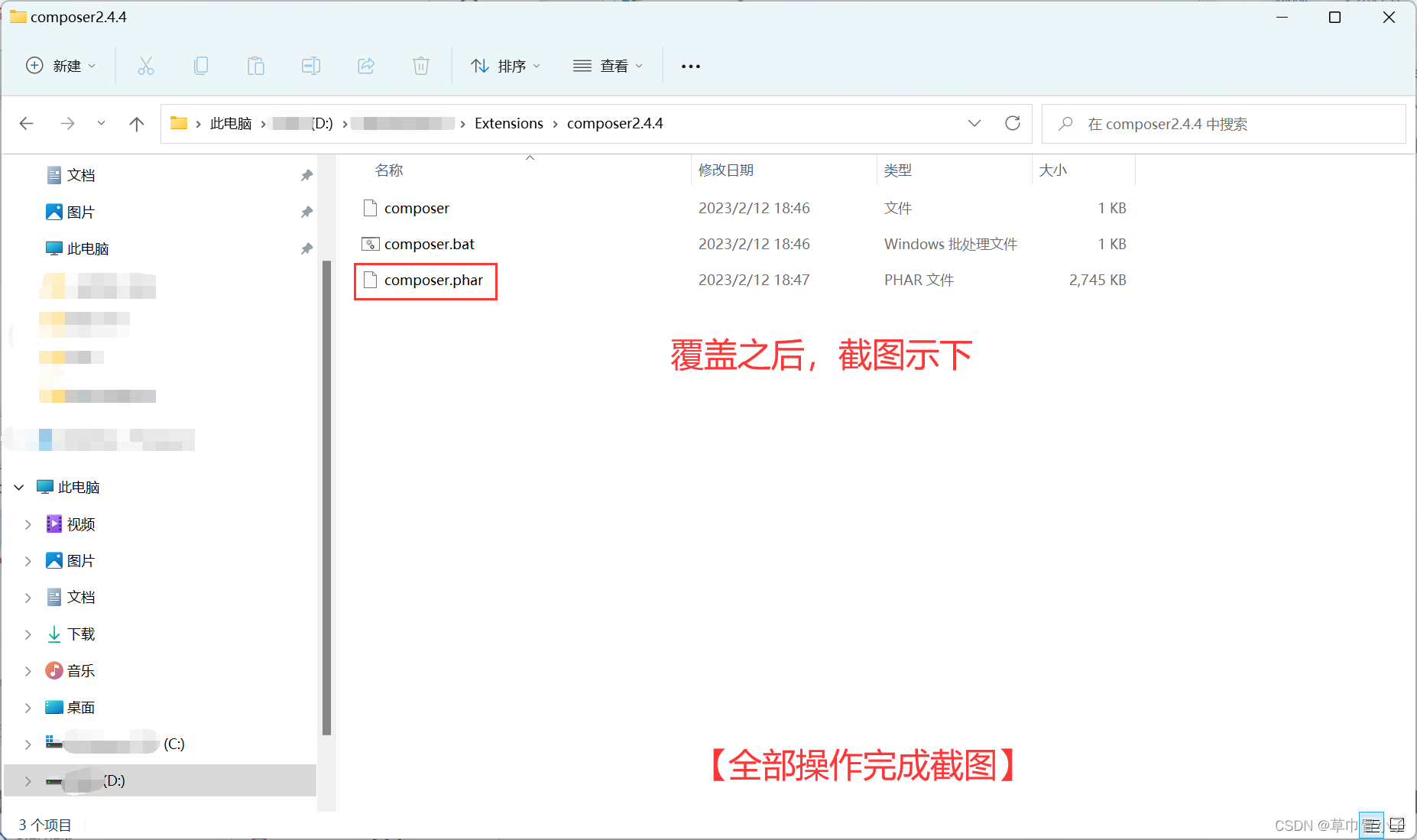Image resolution: width=1417 pixels, height=840 pixels.
Task: Click the back navigation arrow
Action: coord(26,123)
